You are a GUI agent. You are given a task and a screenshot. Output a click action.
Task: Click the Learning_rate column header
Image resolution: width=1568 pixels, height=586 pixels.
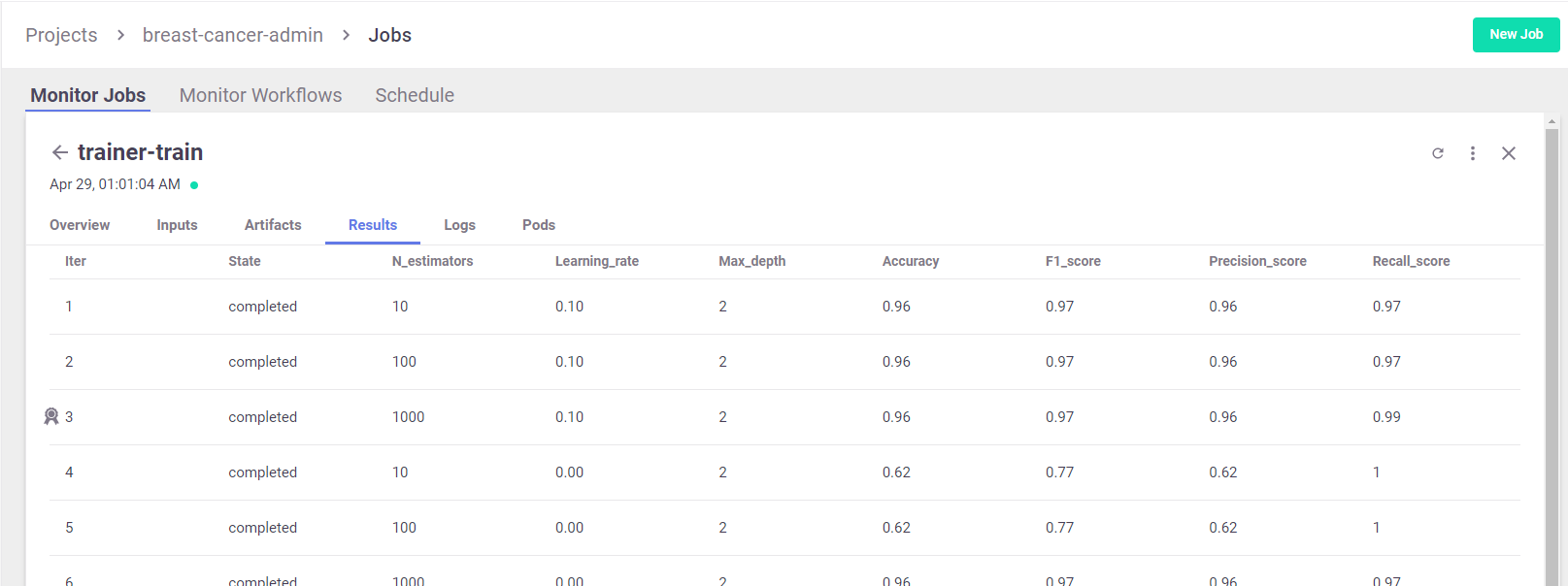coord(597,261)
